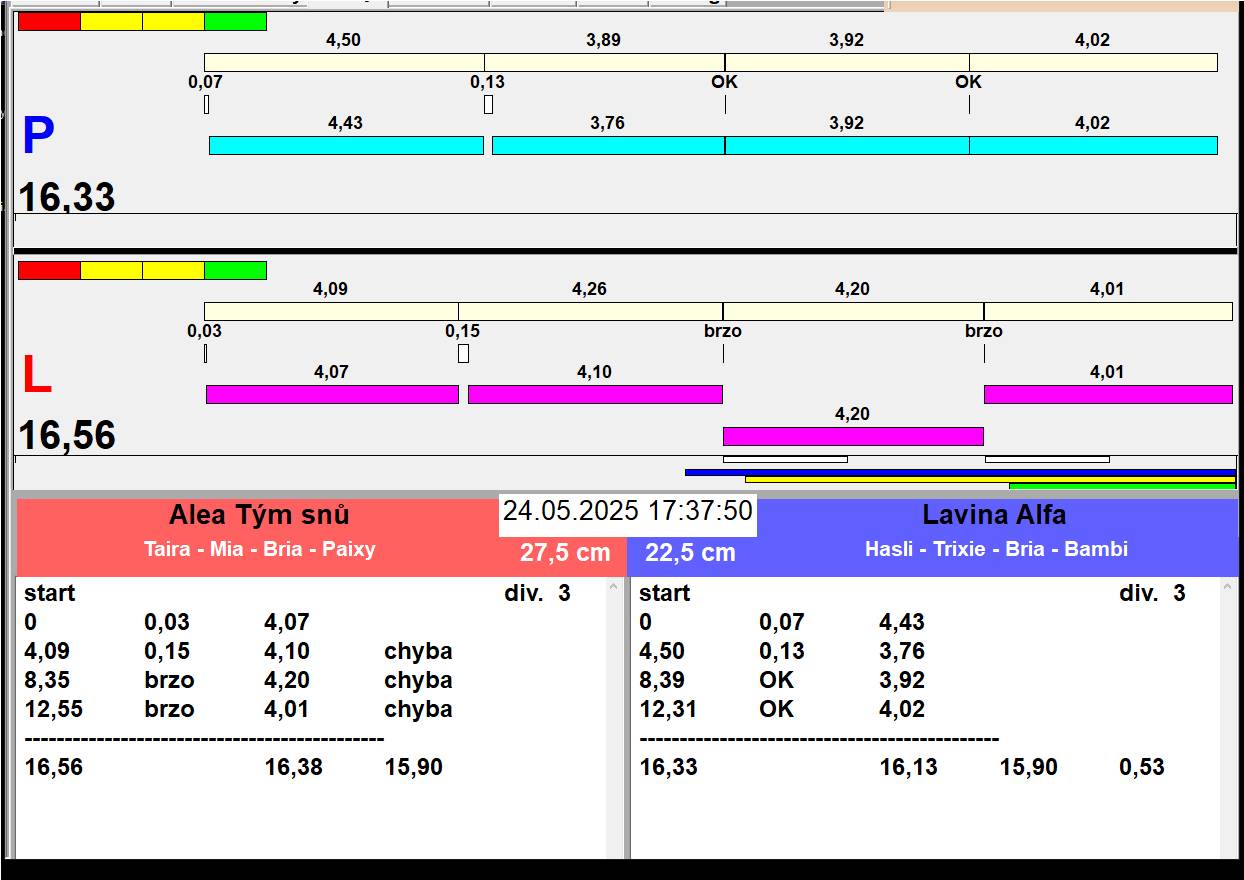Click the Hasli - Trixie - Bria - Bambi lineup
The width and height of the screenshot is (1244, 880).
(996, 549)
